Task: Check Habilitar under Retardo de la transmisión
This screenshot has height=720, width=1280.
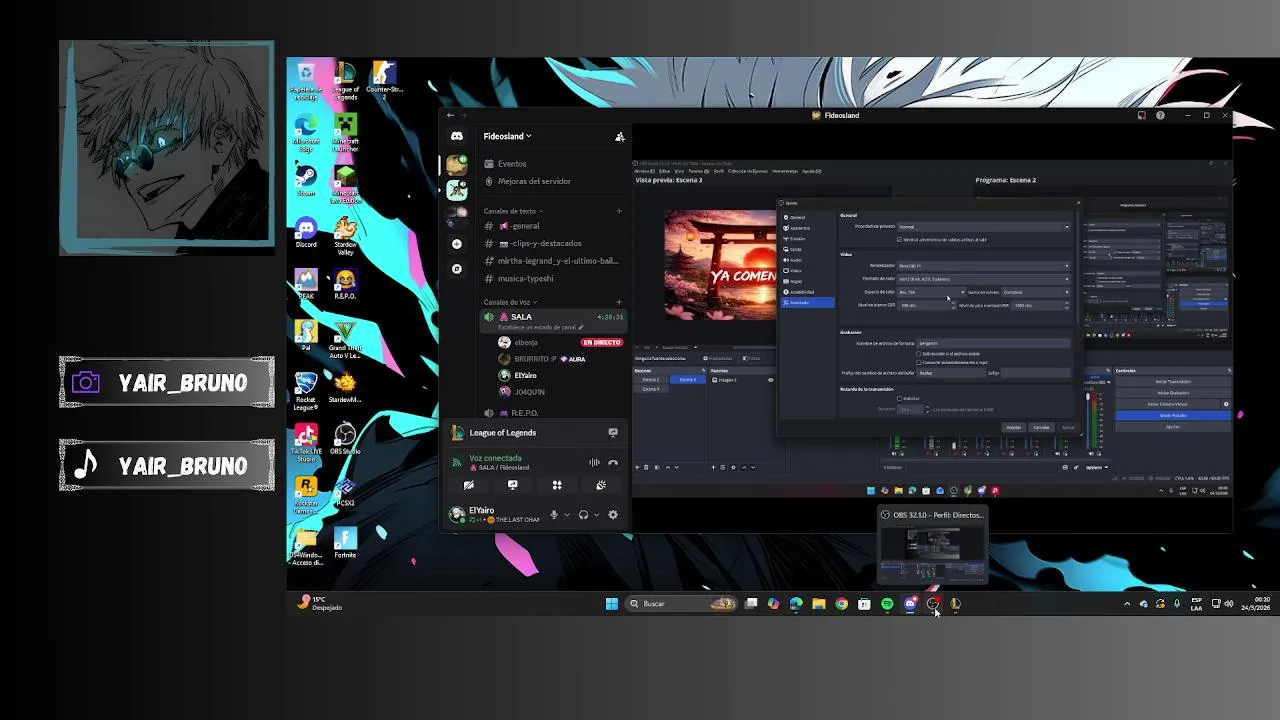Action: tap(899, 398)
